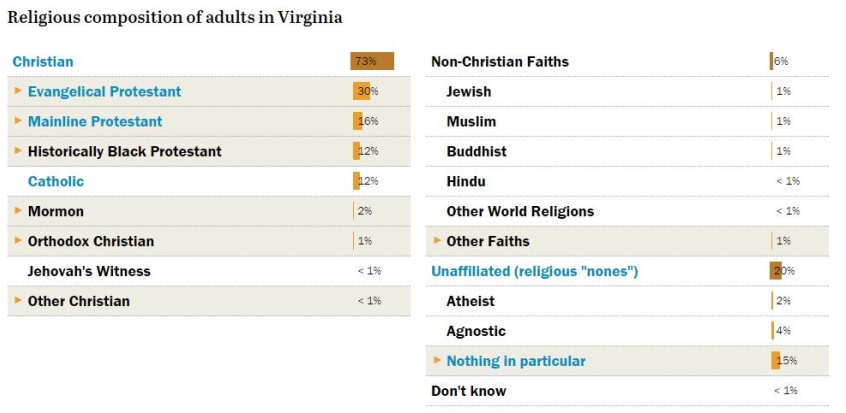Expand the Mainline Protestant triangle
This screenshot has width=846, height=413.
click(x=18, y=121)
